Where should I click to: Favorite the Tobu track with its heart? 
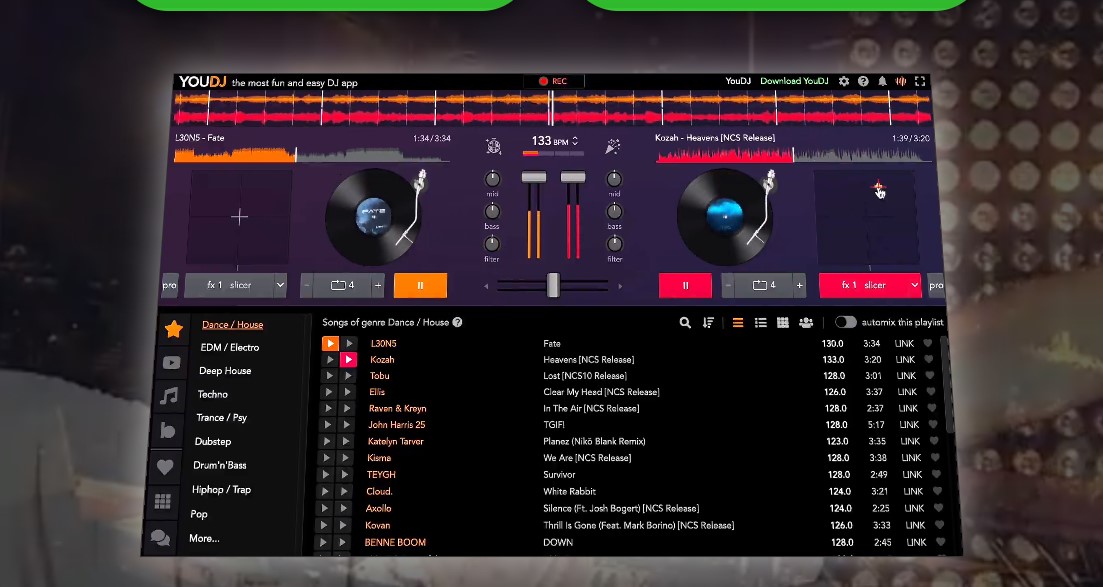click(929, 376)
